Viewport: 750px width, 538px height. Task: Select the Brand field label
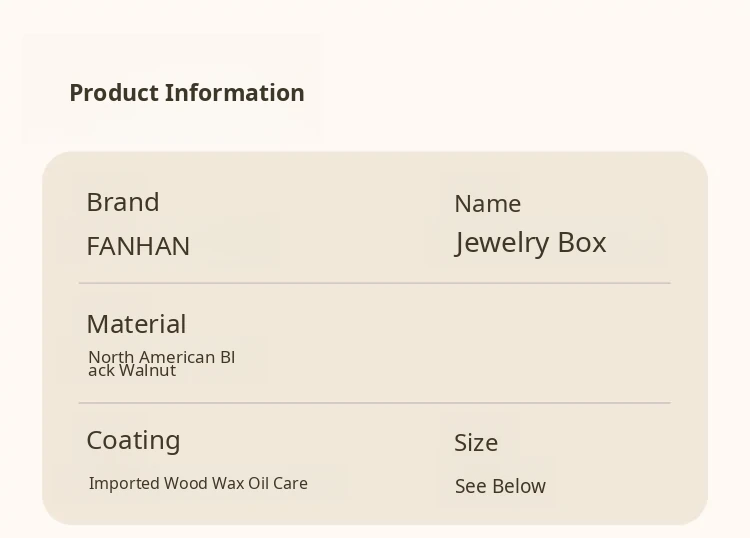(x=123, y=202)
